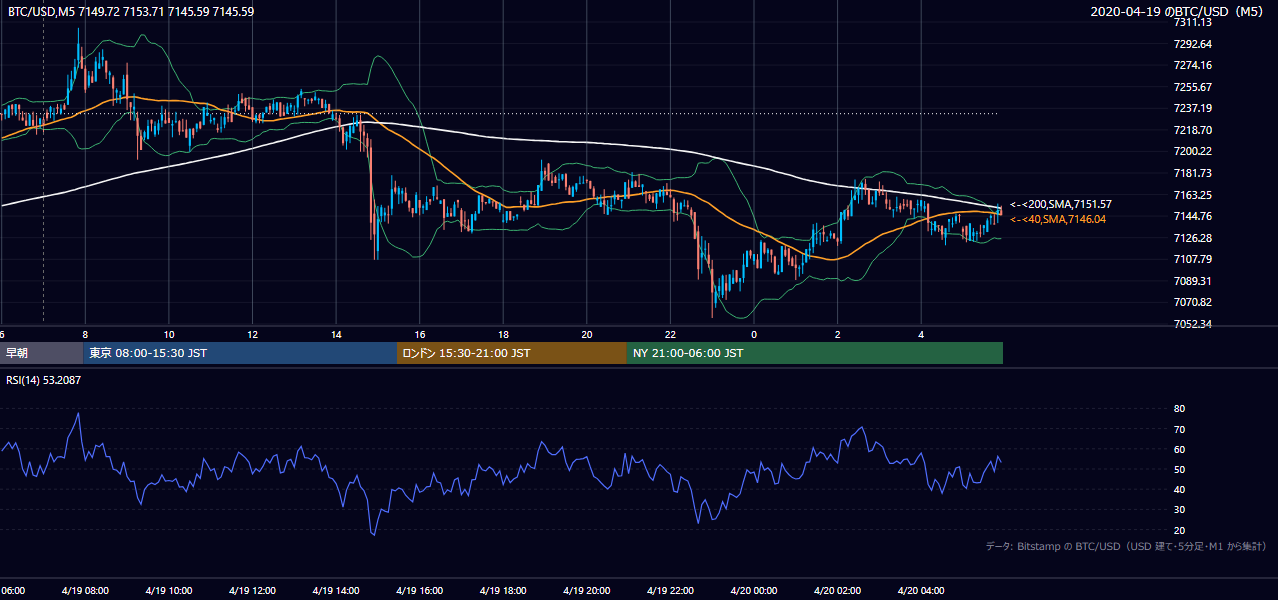Click hour label 16 under the price chart
The height and width of the screenshot is (600, 1278).
(x=420, y=335)
